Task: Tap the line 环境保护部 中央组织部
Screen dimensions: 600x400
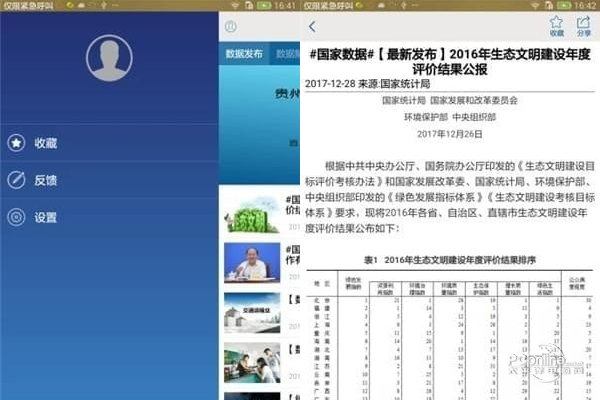Action: tap(450, 117)
